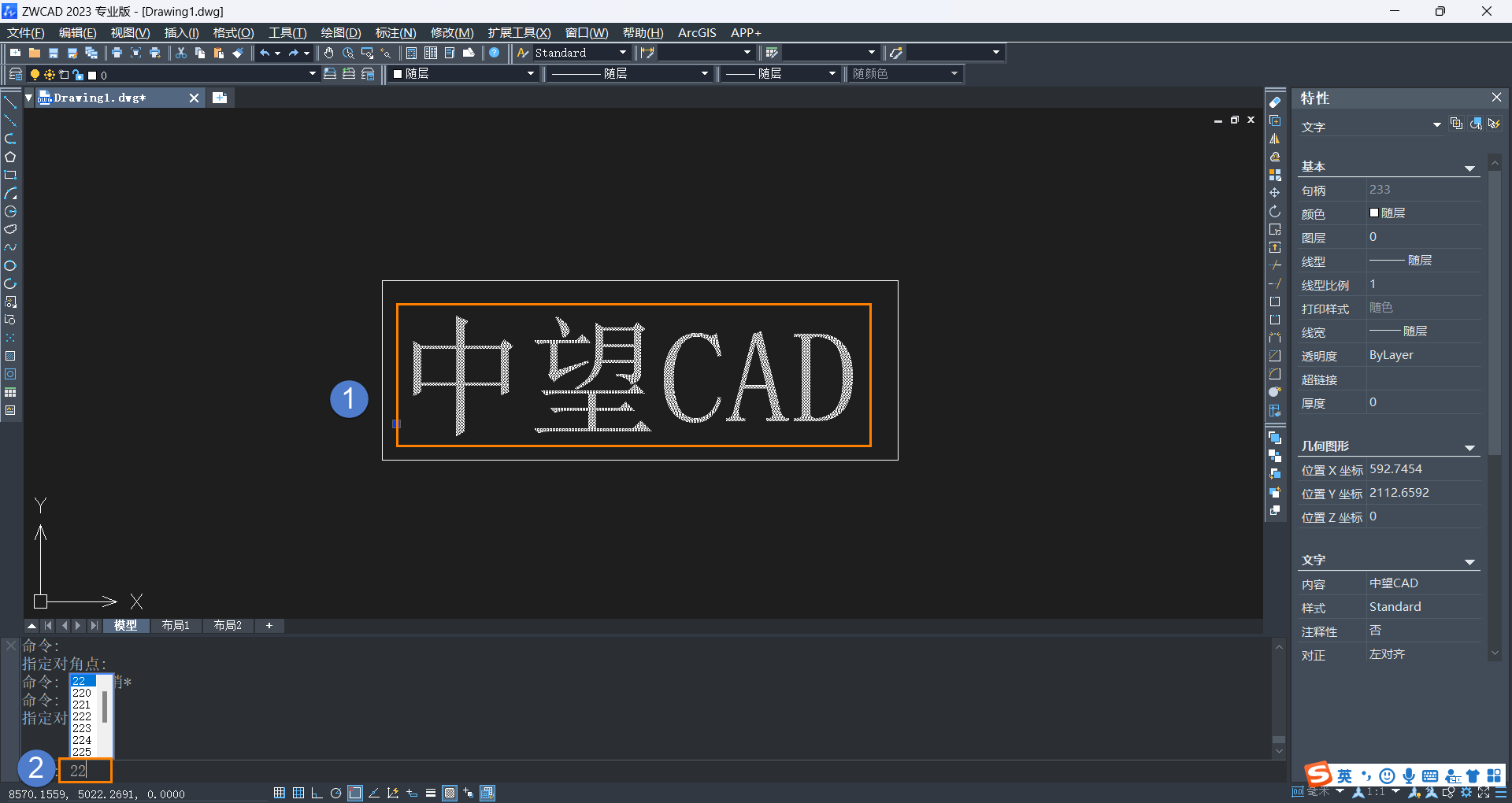Click the color swatch in the 颜色 property row
The image size is (1512, 803).
click(x=1374, y=213)
